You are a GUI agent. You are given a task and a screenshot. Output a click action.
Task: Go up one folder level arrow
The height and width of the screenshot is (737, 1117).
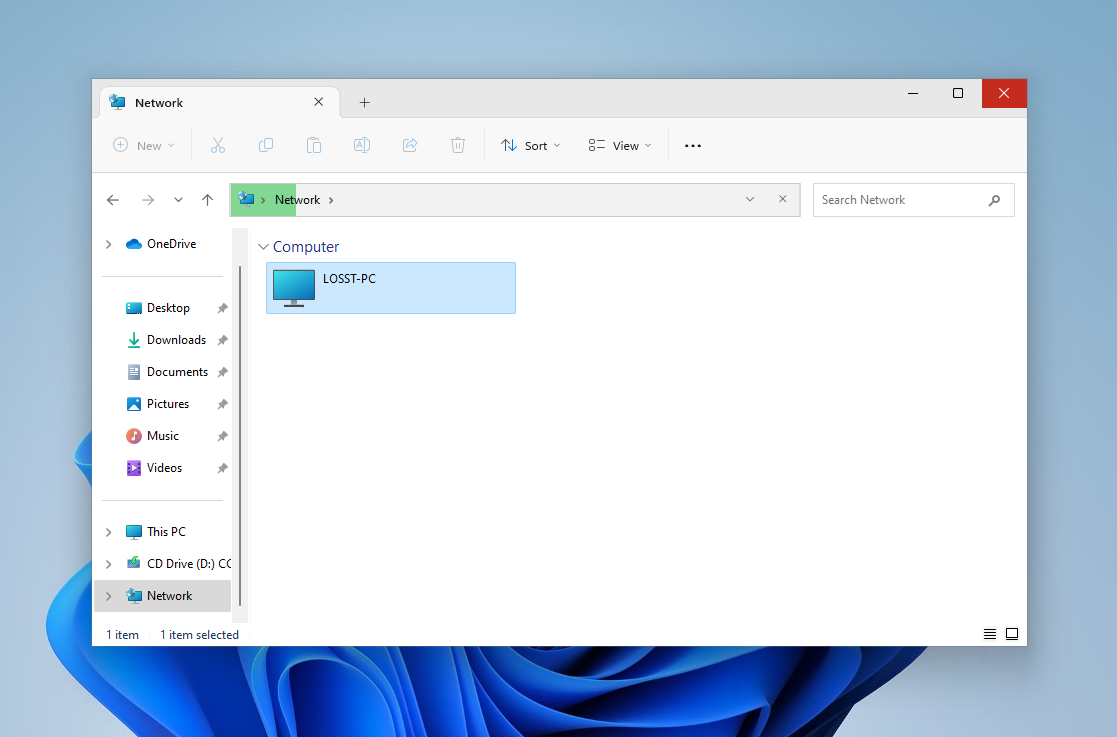click(208, 200)
